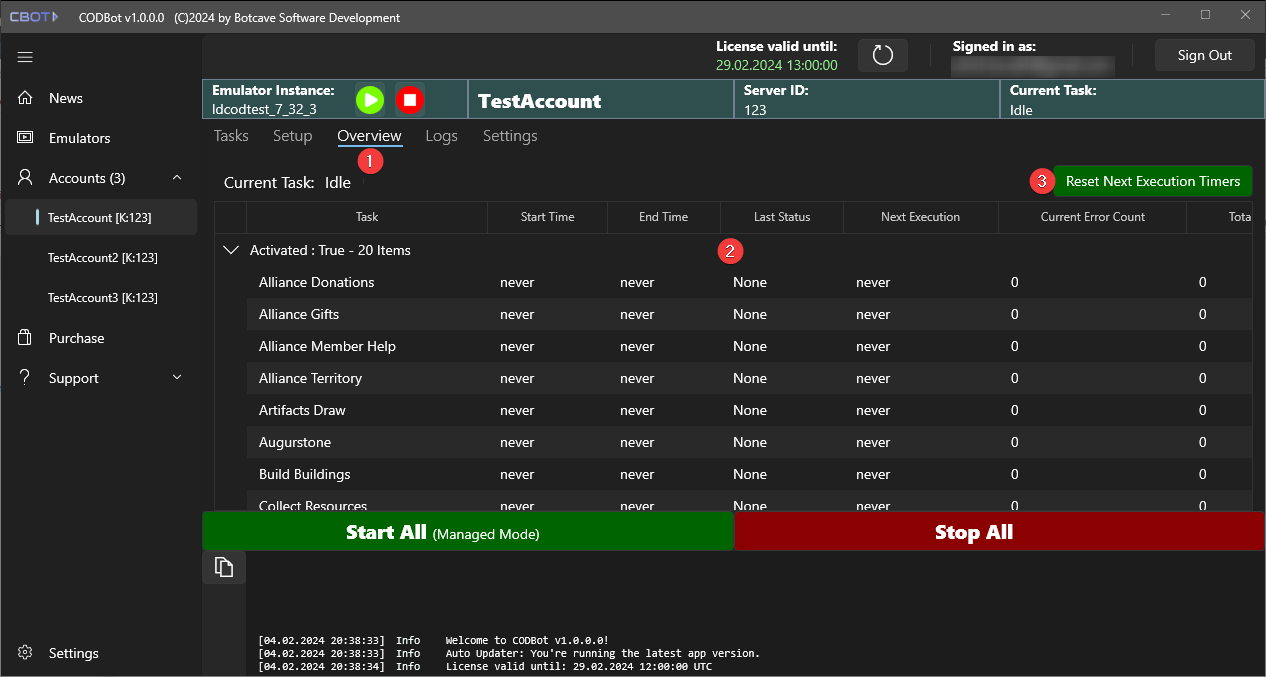The height and width of the screenshot is (677, 1266).
Task: Click the refresh license icon
Action: click(x=882, y=55)
